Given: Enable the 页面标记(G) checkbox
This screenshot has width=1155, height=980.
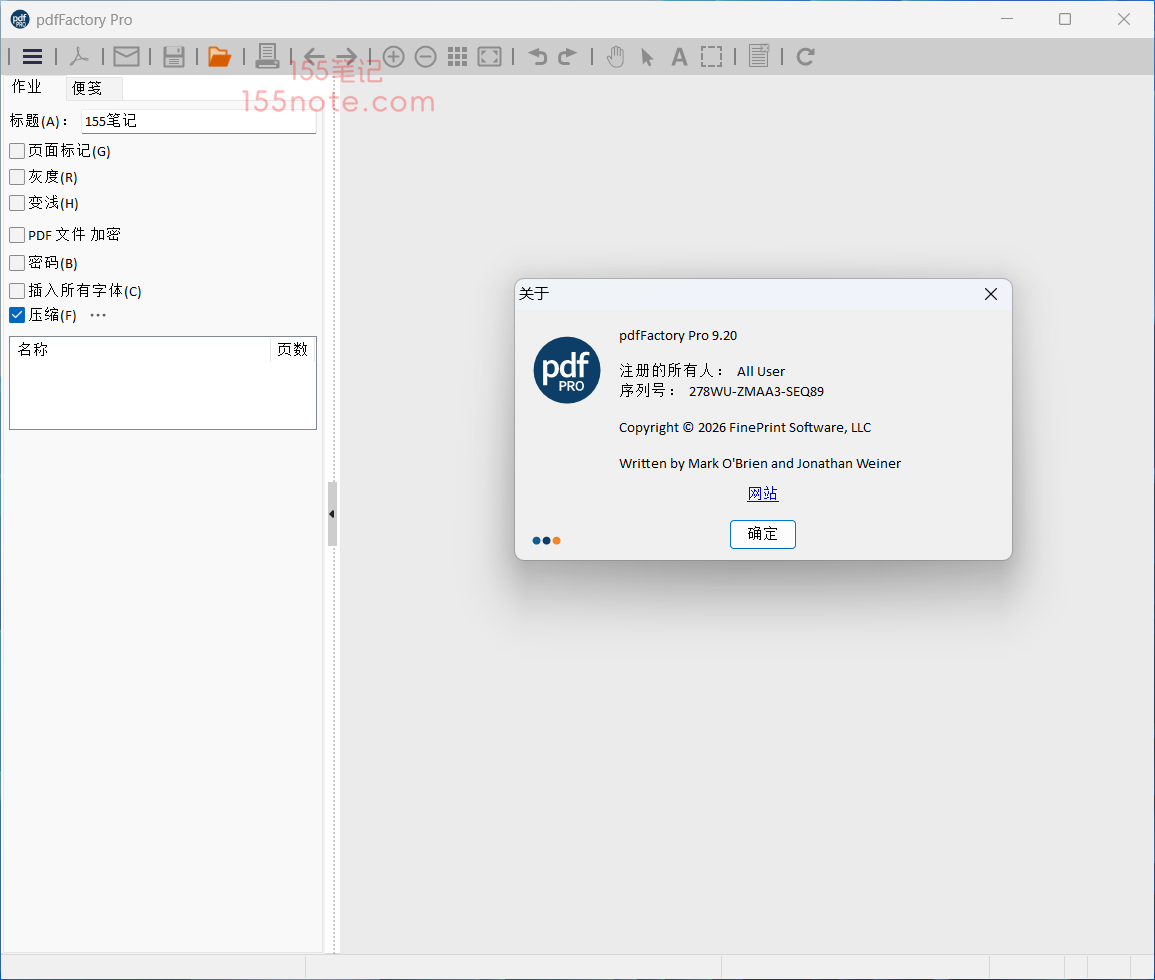Looking at the screenshot, I should pyautogui.click(x=17, y=151).
